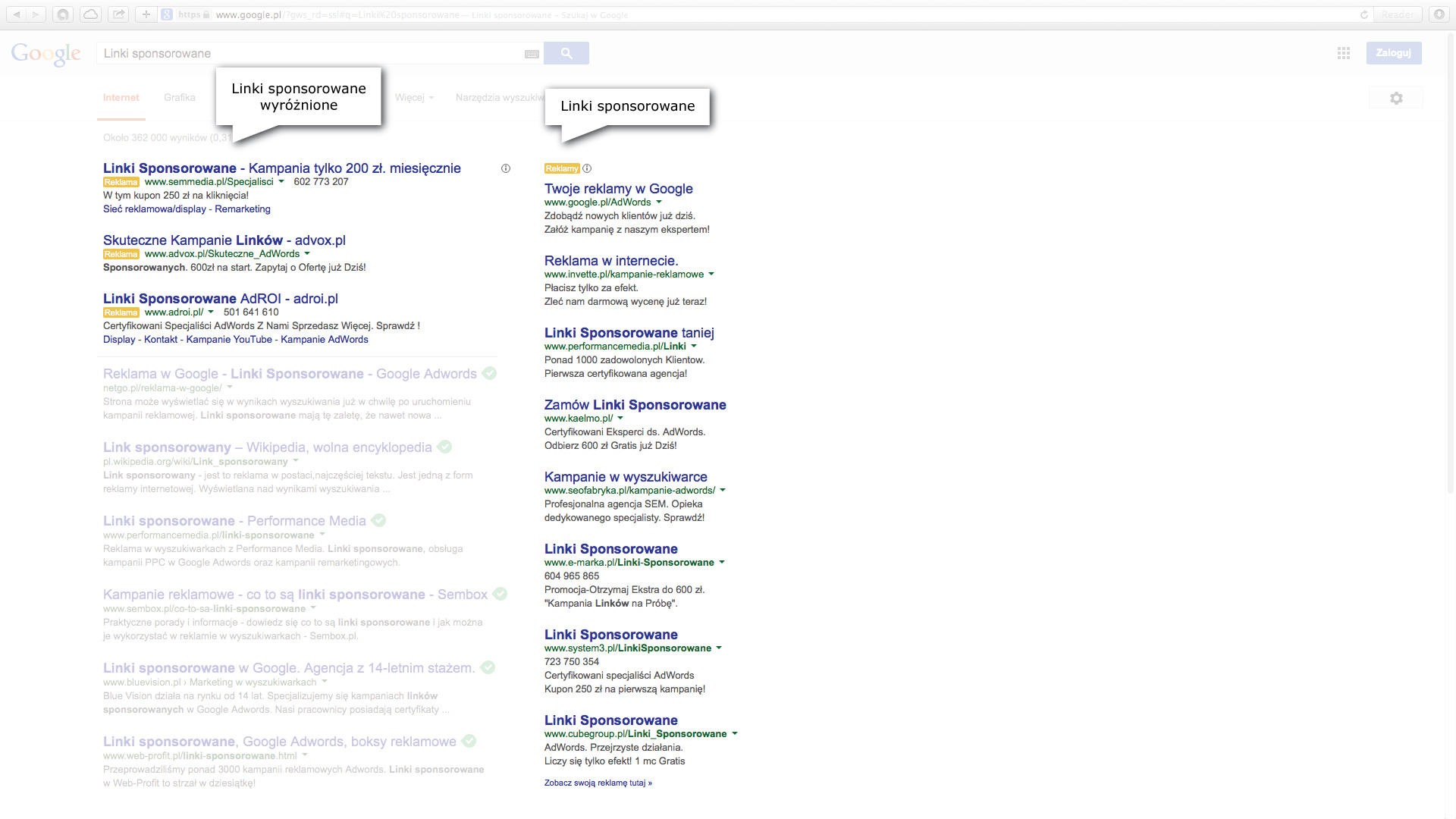Open the iCloud tabs cloud icon
This screenshot has width=1456, height=819.
click(90, 14)
